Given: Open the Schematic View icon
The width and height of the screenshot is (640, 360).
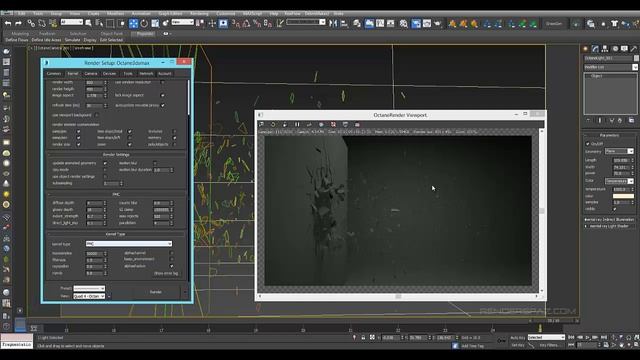Looking at the screenshot, I should click(391, 23).
